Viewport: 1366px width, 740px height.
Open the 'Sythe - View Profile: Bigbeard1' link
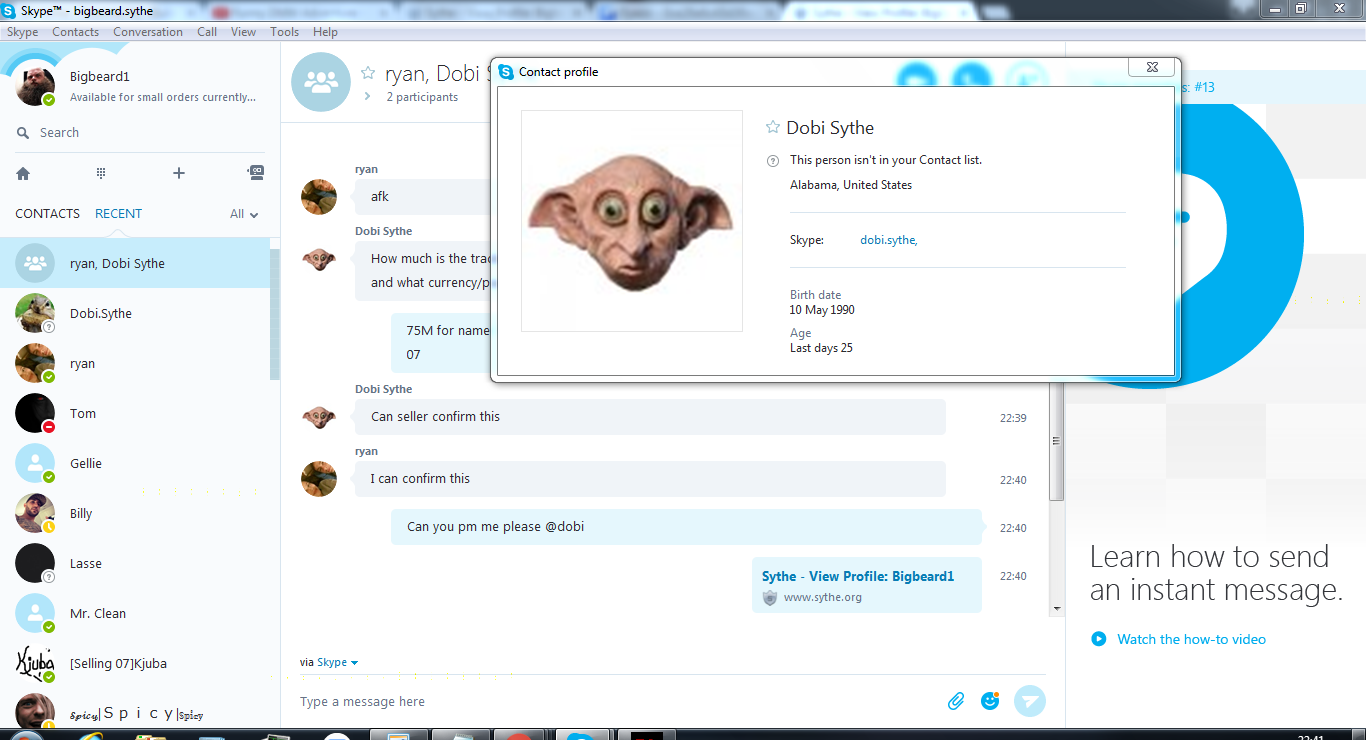[x=858, y=576]
